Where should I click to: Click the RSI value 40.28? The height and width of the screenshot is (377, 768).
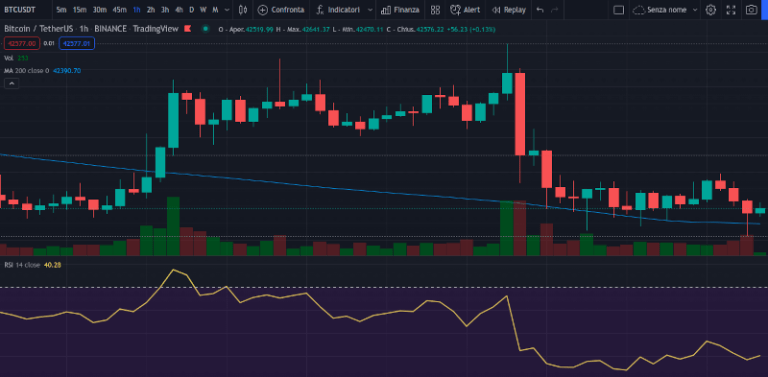point(52,265)
